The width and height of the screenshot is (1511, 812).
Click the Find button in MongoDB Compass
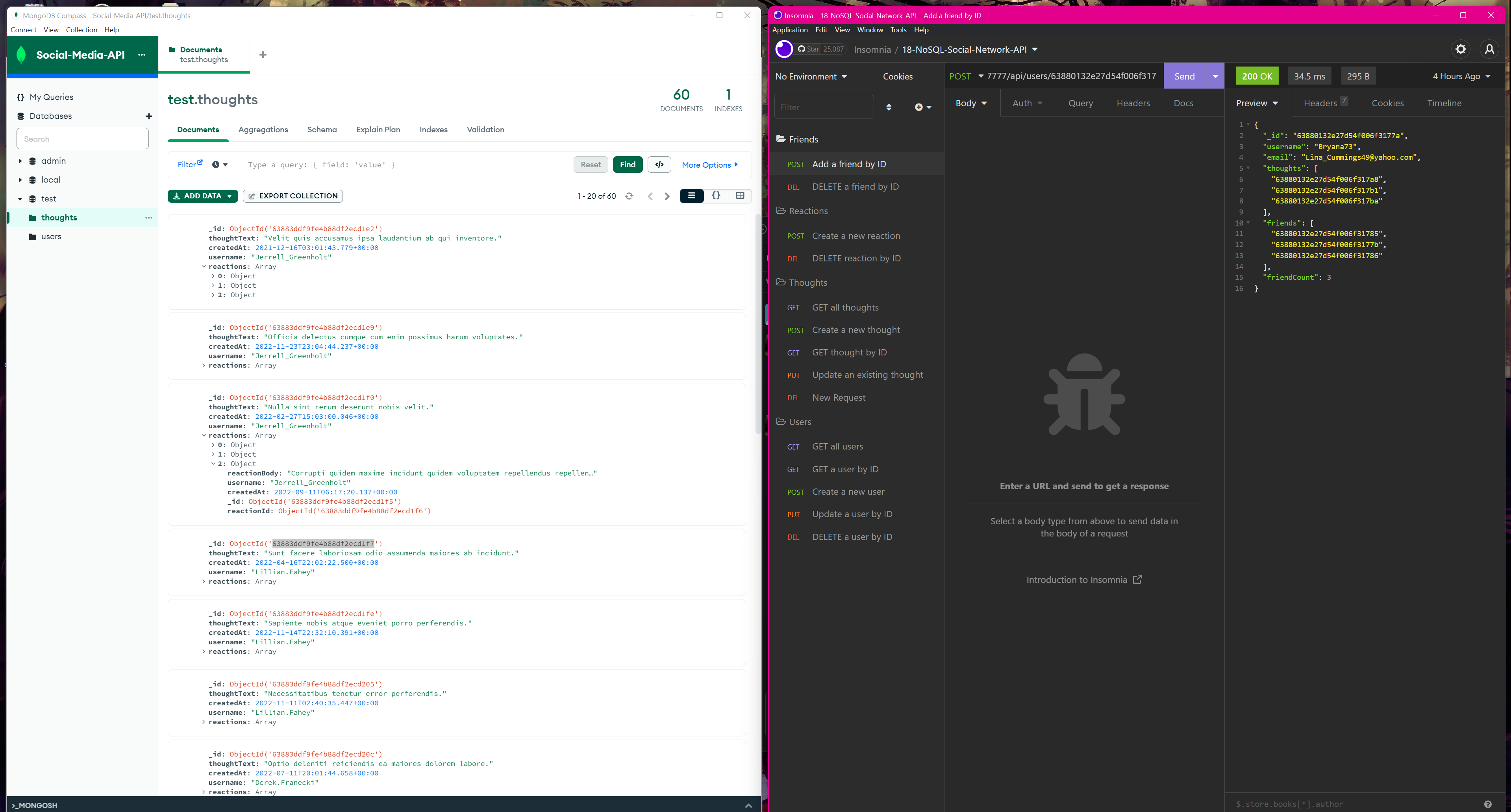coord(628,165)
